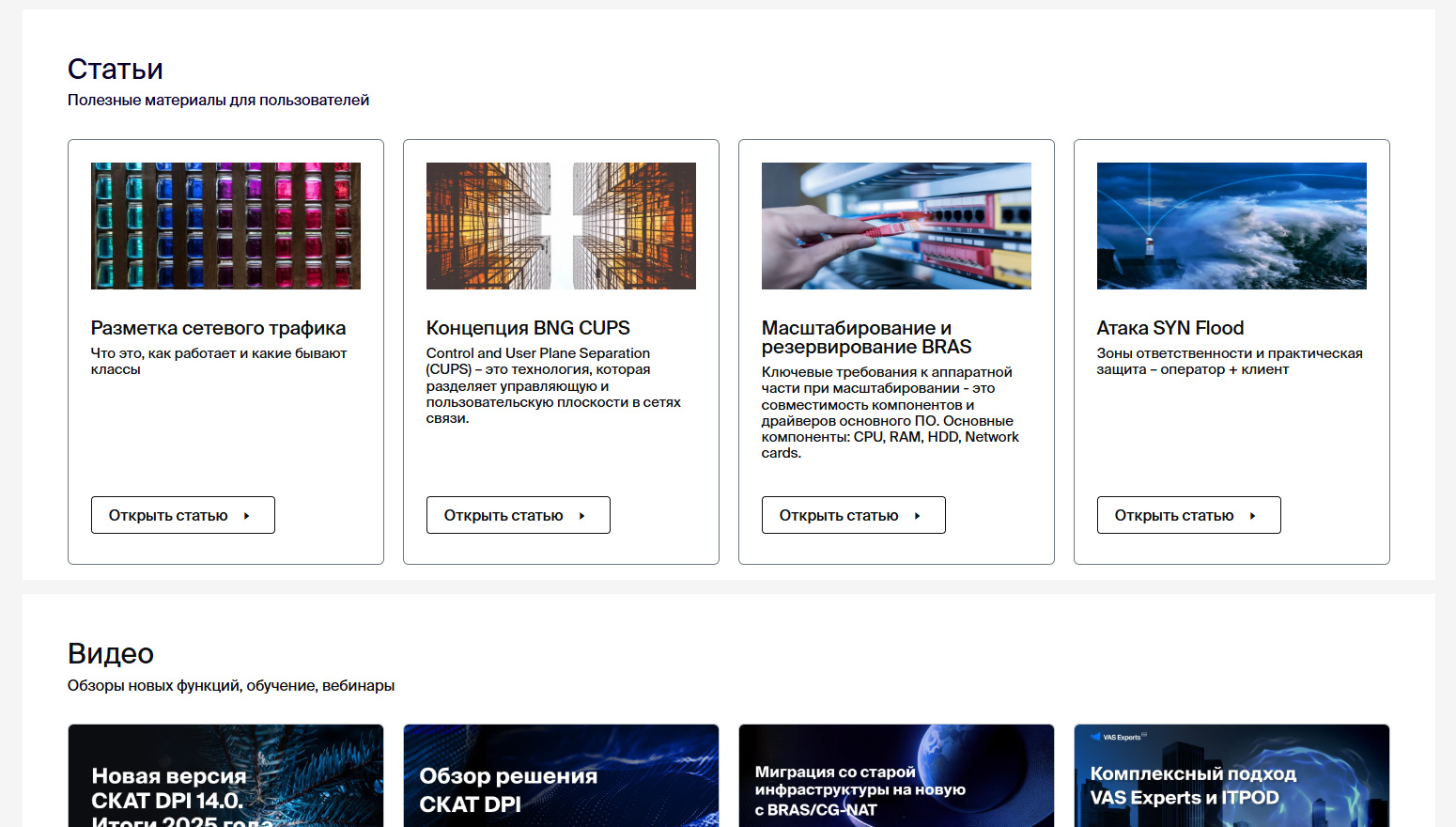
Task: Click the Control and User Plane Separation description
Action: (553, 386)
